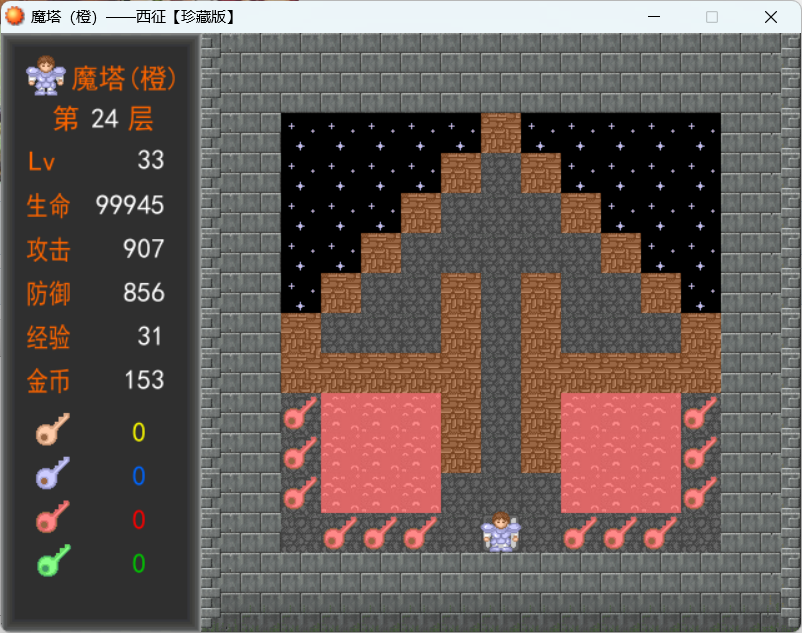This screenshot has width=802, height=633.
Task: Click the 攻击 label
Action: pos(48,250)
